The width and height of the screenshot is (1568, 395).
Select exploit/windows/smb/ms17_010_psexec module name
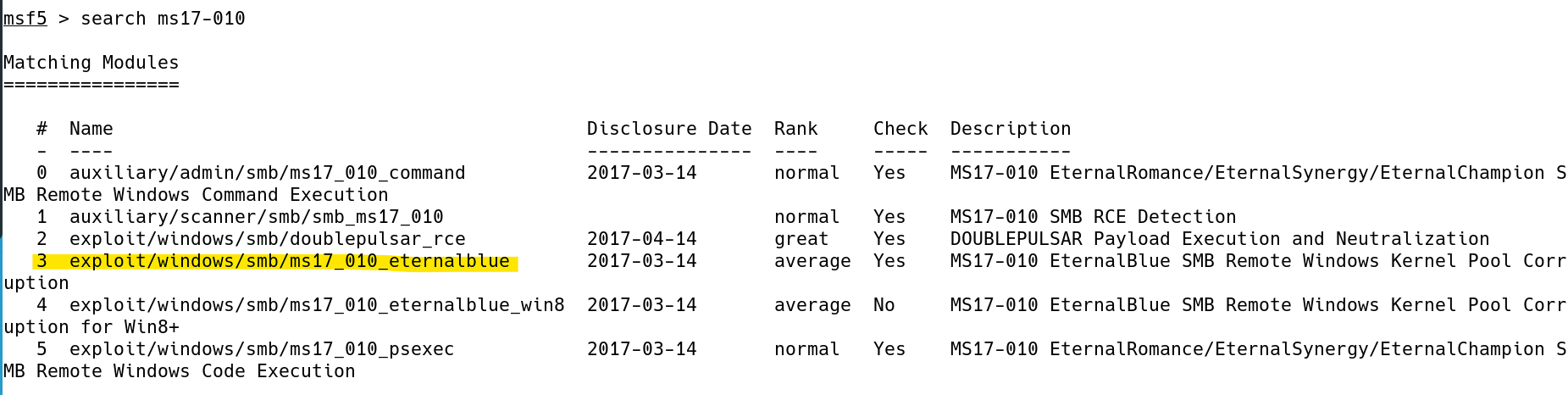tap(262, 349)
